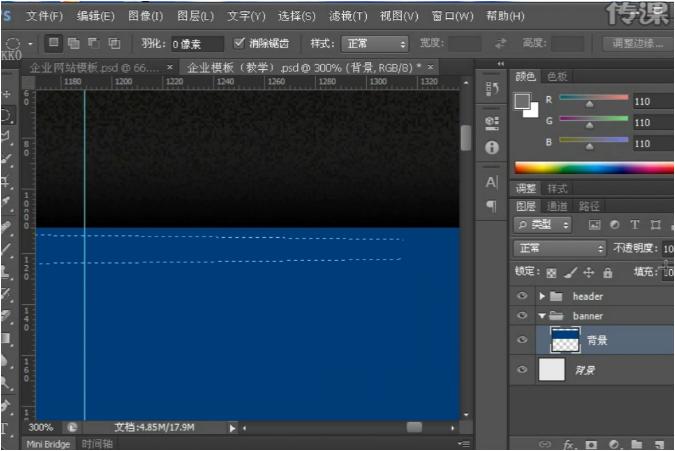Open the History panel icon
The height and width of the screenshot is (451, 675).
(x=492, y=89)
